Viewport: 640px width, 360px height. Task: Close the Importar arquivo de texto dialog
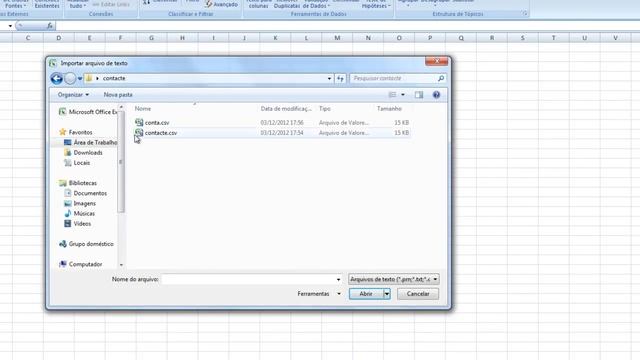[437, 61]
